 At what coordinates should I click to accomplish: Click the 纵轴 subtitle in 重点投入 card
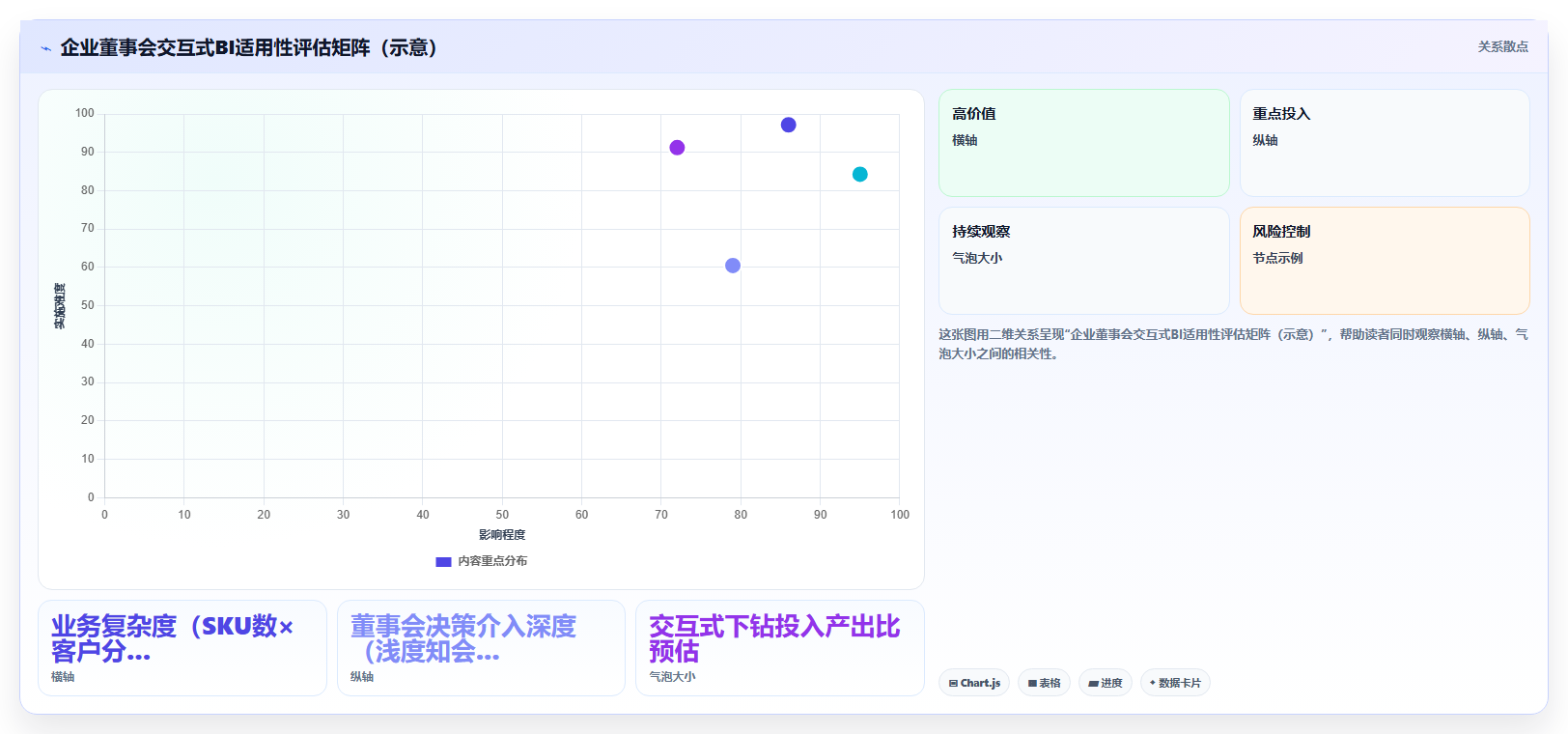[x=1265, y=140]
